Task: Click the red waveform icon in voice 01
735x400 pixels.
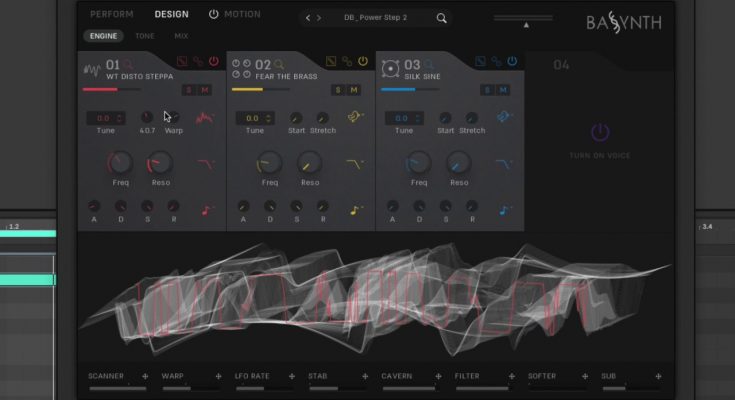Action: click(204, 118)
